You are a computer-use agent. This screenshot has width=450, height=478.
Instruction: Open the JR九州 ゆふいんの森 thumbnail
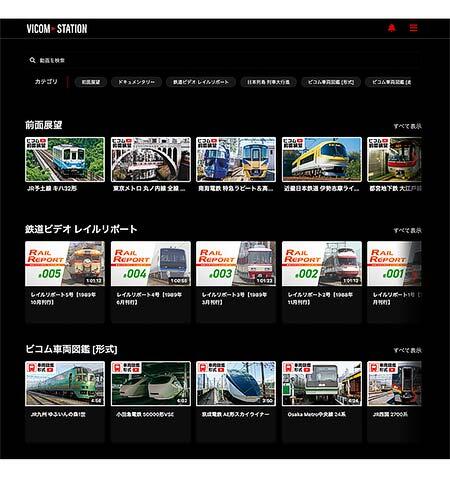coord(65,384)
